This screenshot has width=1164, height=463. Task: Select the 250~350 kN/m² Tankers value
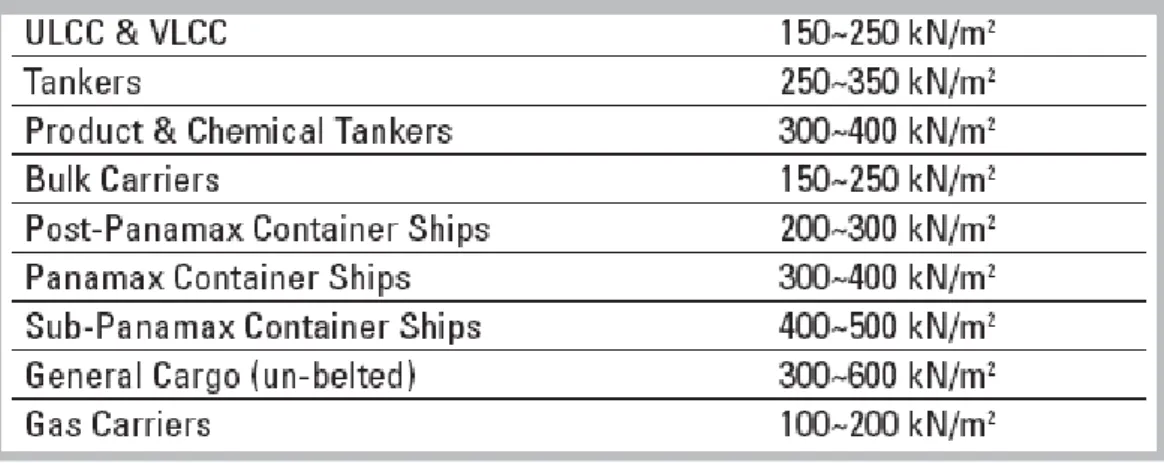click(x=887, y=82)
